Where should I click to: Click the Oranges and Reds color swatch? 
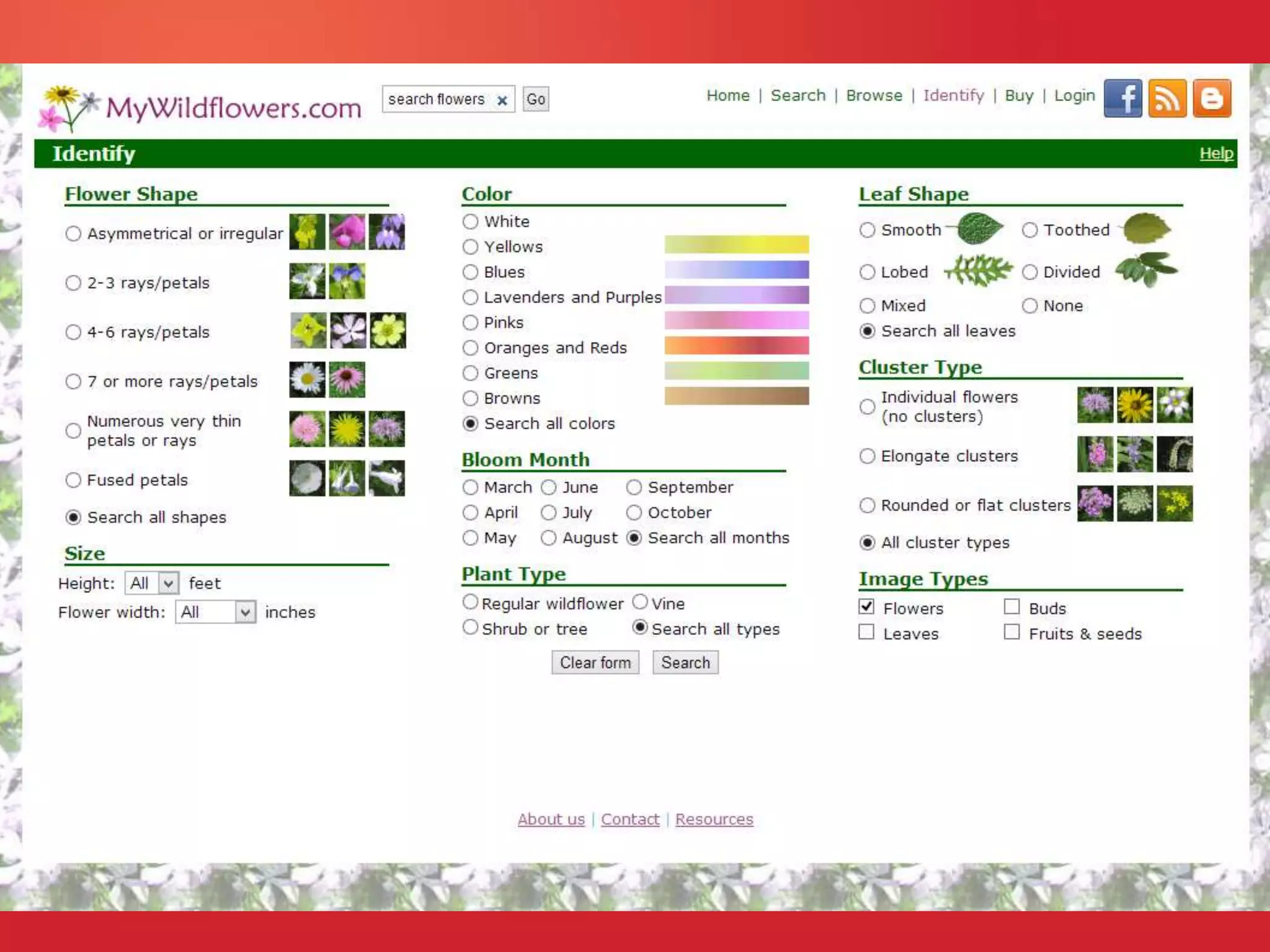pos(736,345)
